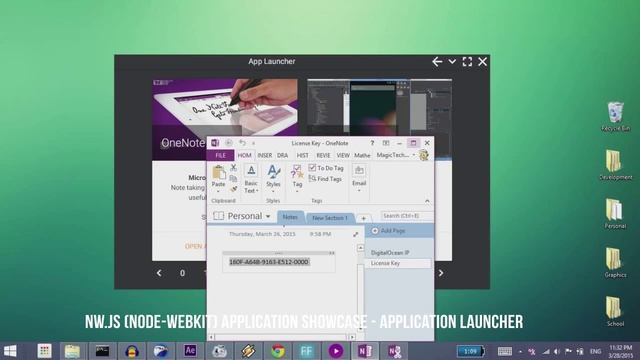
Task: Go to next app with right chevron
Action: [x=441, y=273]
